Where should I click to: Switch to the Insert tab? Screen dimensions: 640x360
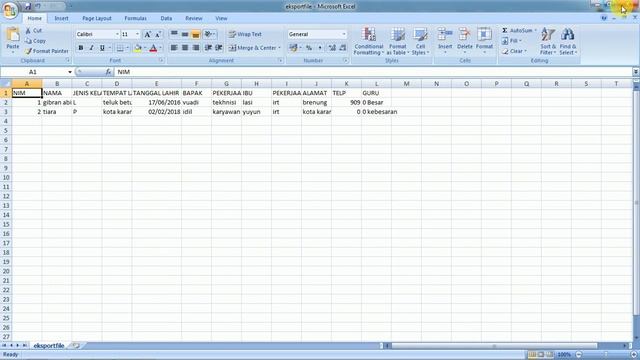(61, 18)
